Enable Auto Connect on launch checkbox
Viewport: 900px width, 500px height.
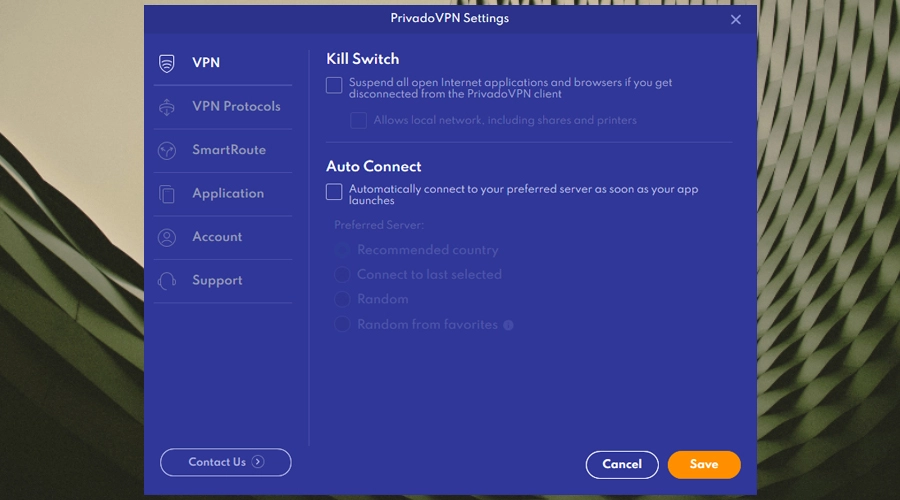[334, 192]
